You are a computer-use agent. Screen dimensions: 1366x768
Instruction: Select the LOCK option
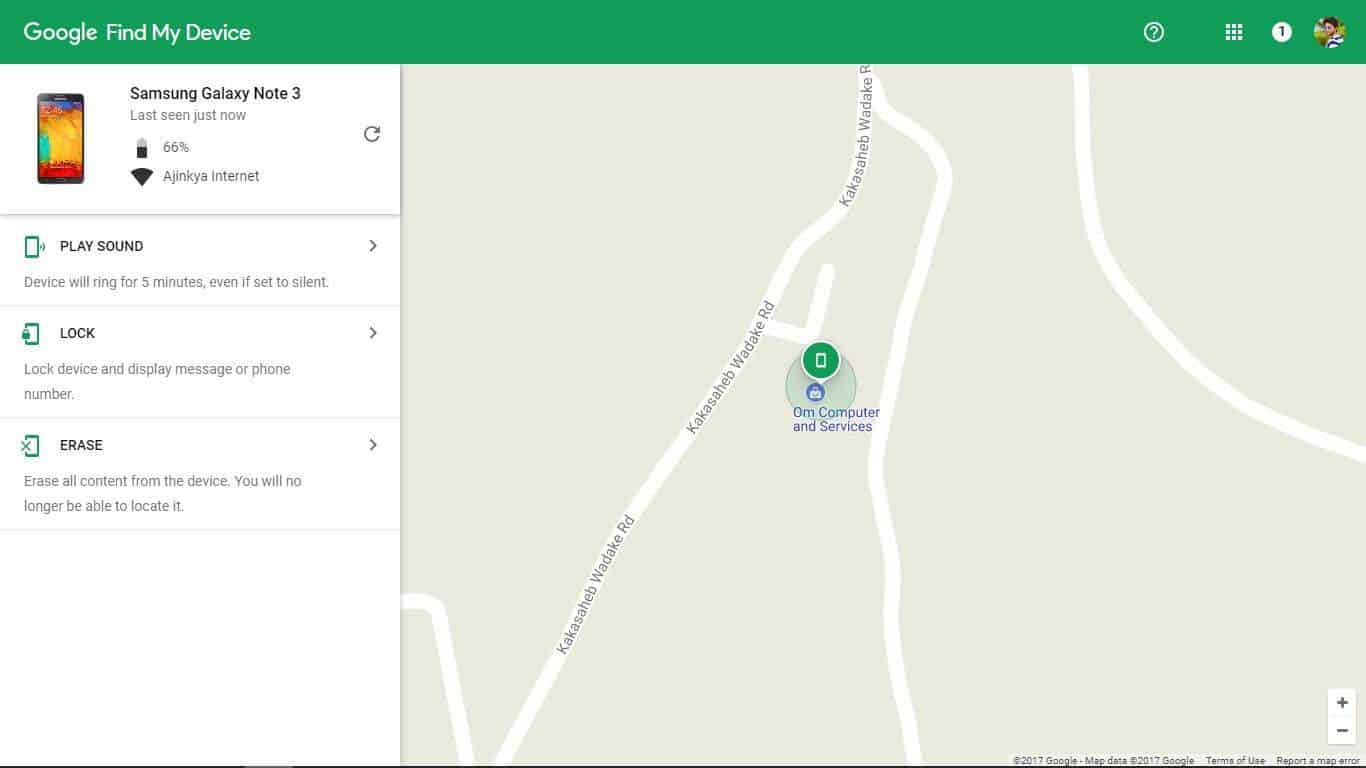coord(200,362)
